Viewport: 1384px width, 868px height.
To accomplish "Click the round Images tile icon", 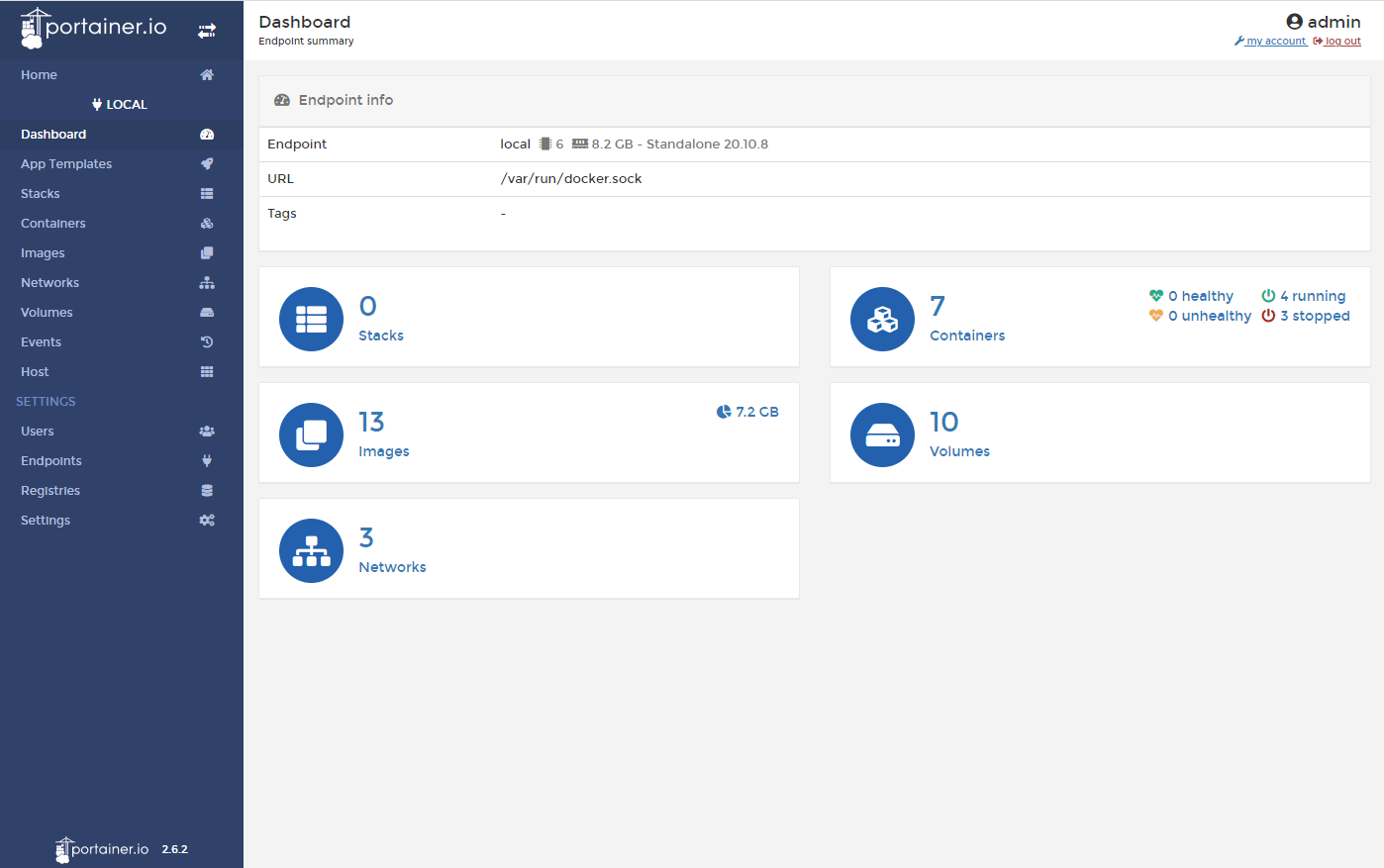I will [x=311, y=434].
